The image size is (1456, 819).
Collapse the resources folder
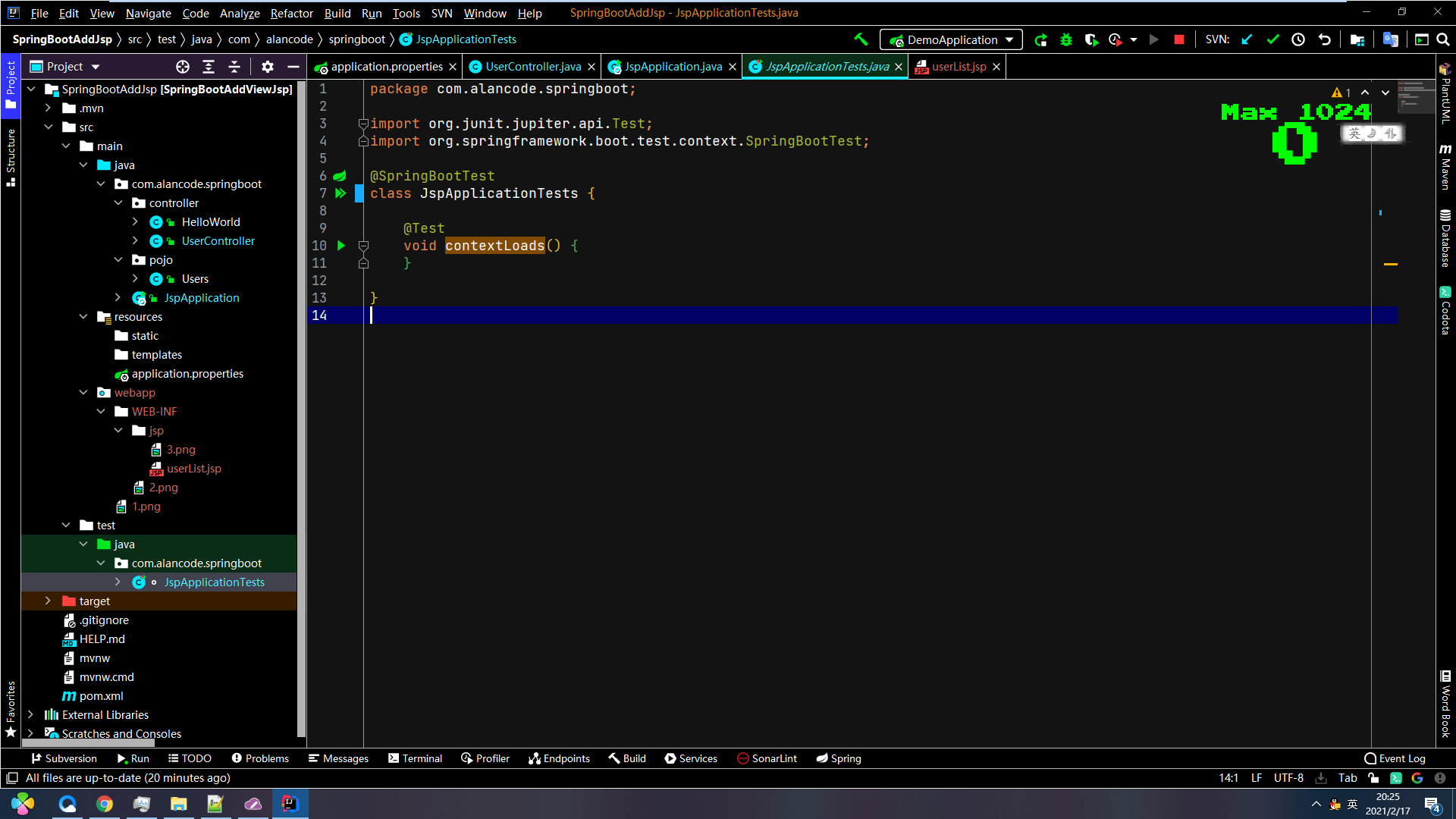[83, 317]
